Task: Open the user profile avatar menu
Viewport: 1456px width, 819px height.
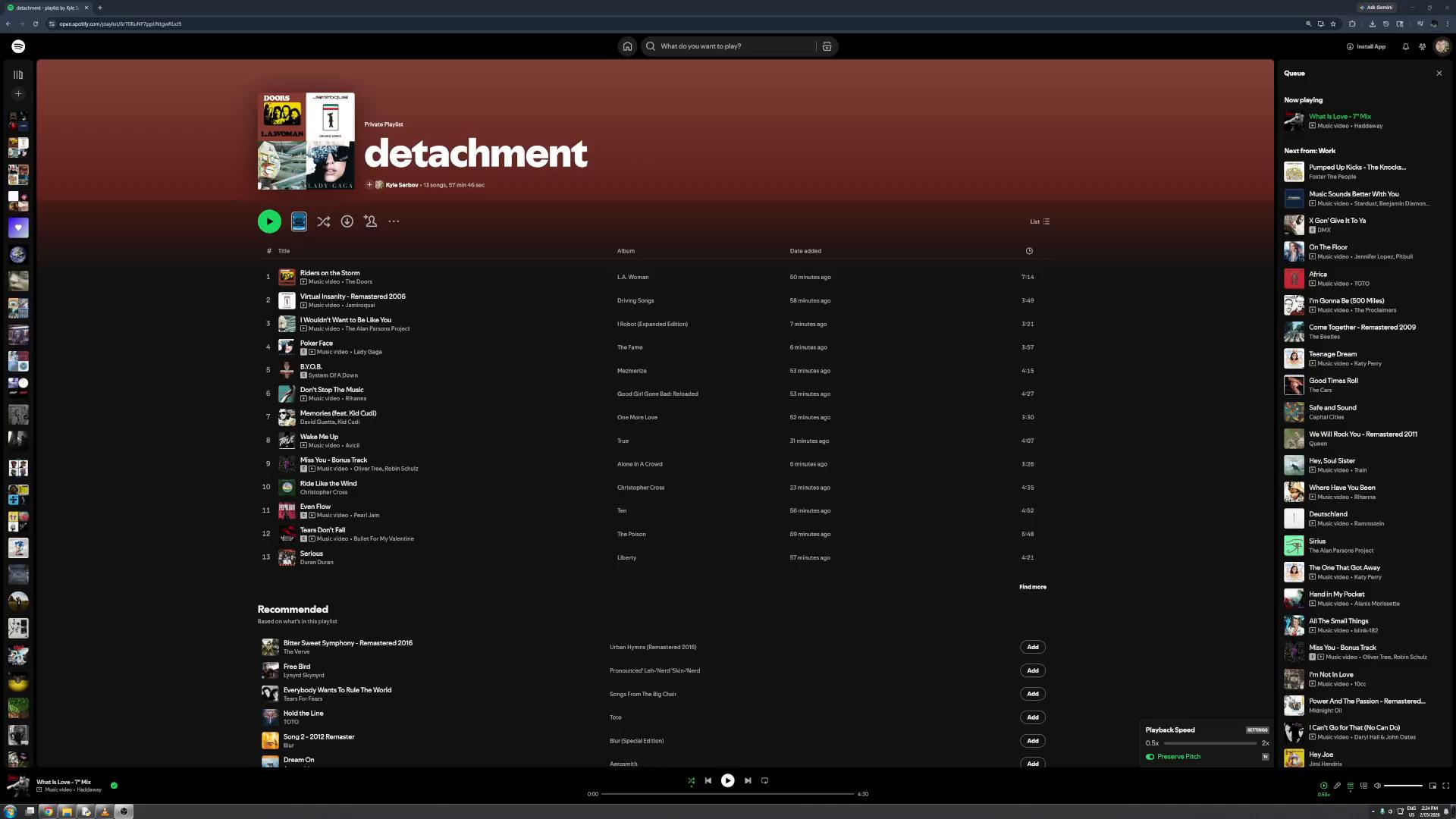Action: point(1442,46)
